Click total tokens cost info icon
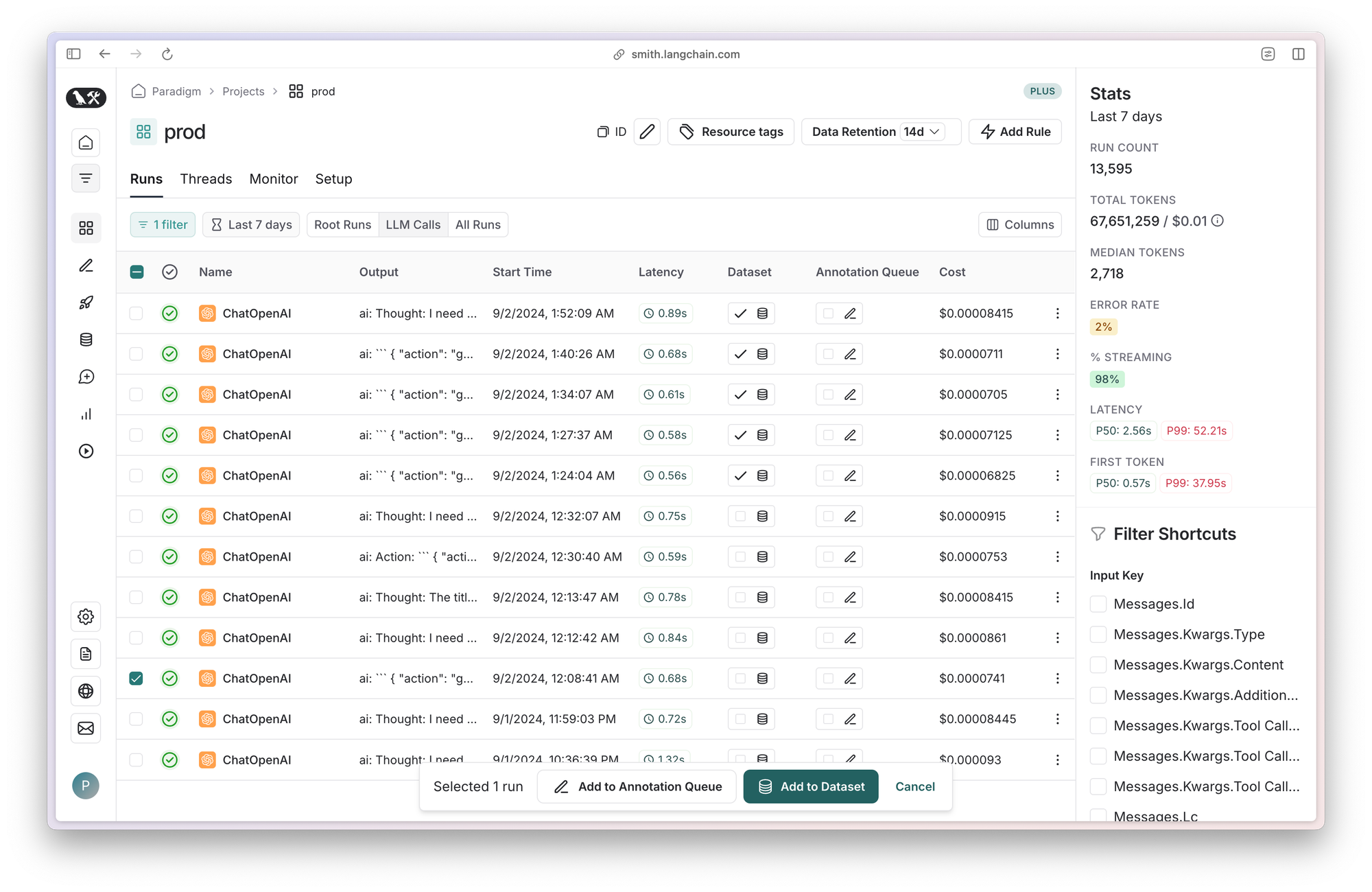 (x=1218, y=221)
